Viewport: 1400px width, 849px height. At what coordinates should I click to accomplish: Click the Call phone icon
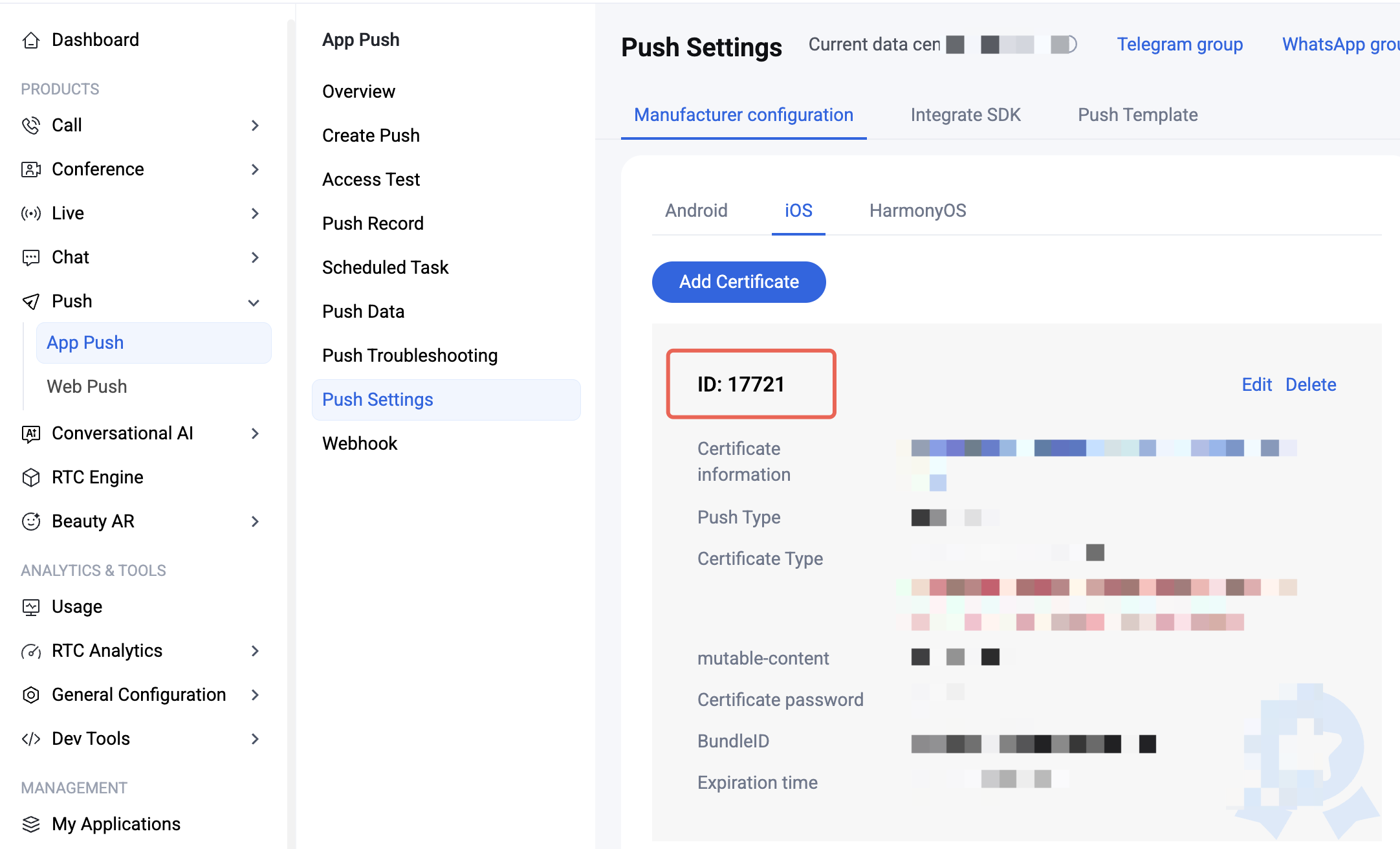(31, 126)
